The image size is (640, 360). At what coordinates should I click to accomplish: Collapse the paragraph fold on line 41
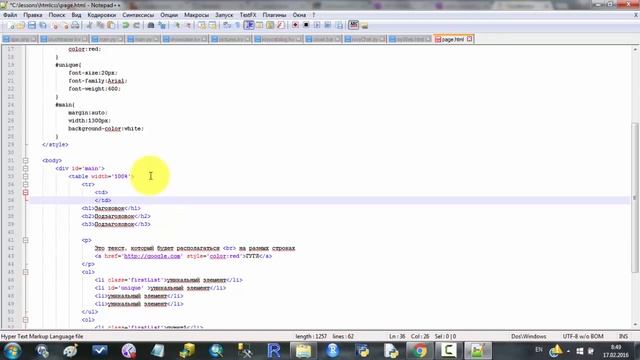click(x=25, y=240)
